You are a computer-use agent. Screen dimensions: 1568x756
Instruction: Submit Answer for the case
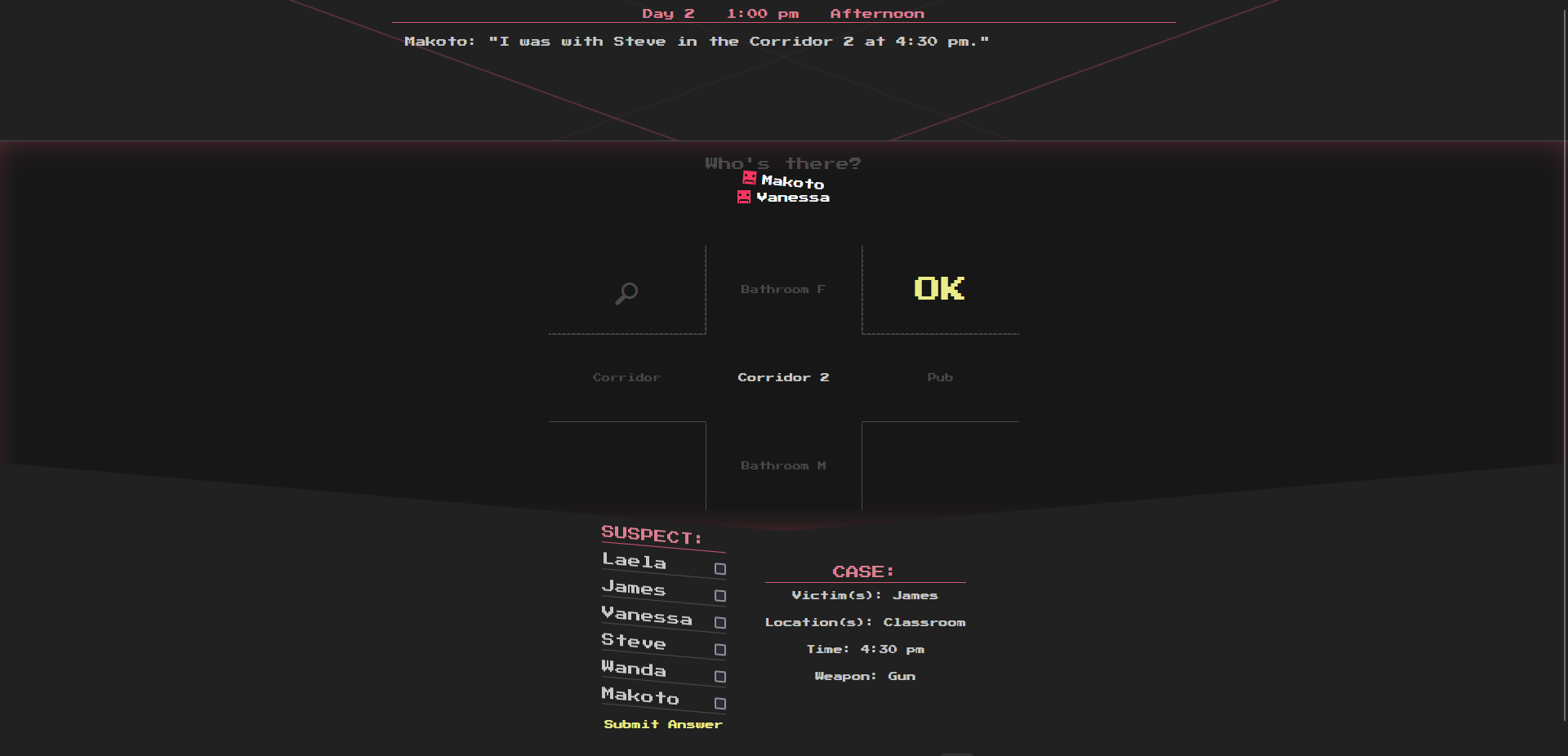[x=662, y=724]
